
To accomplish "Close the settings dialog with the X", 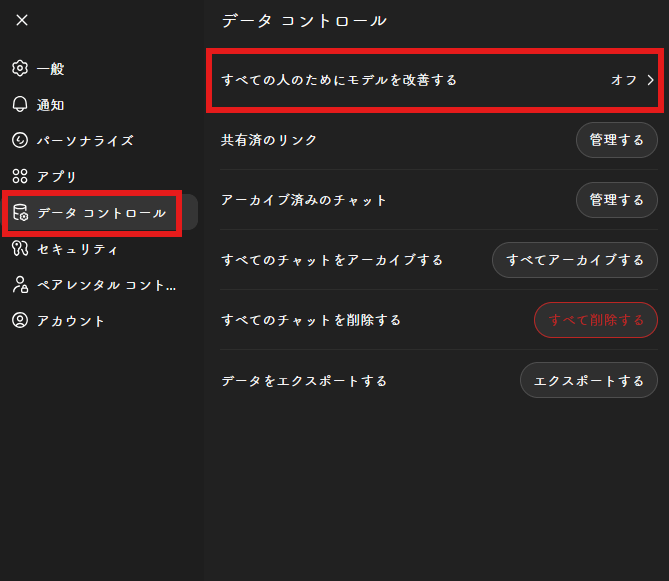I will [x=22, y=20].
